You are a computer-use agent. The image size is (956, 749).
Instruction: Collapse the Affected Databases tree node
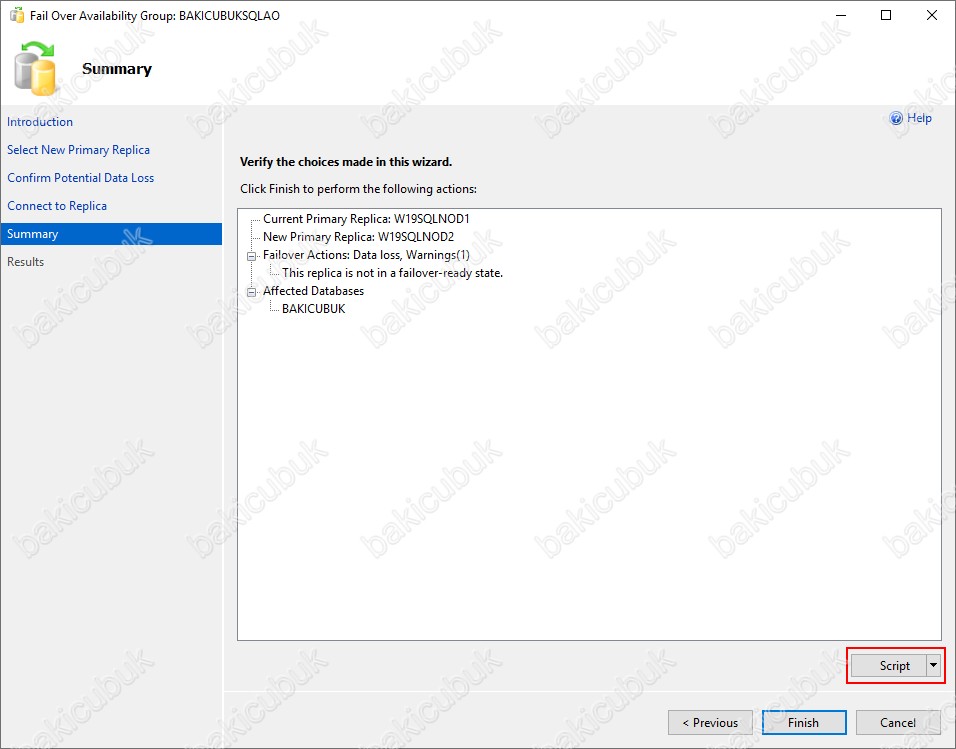[x=251, y=292]
